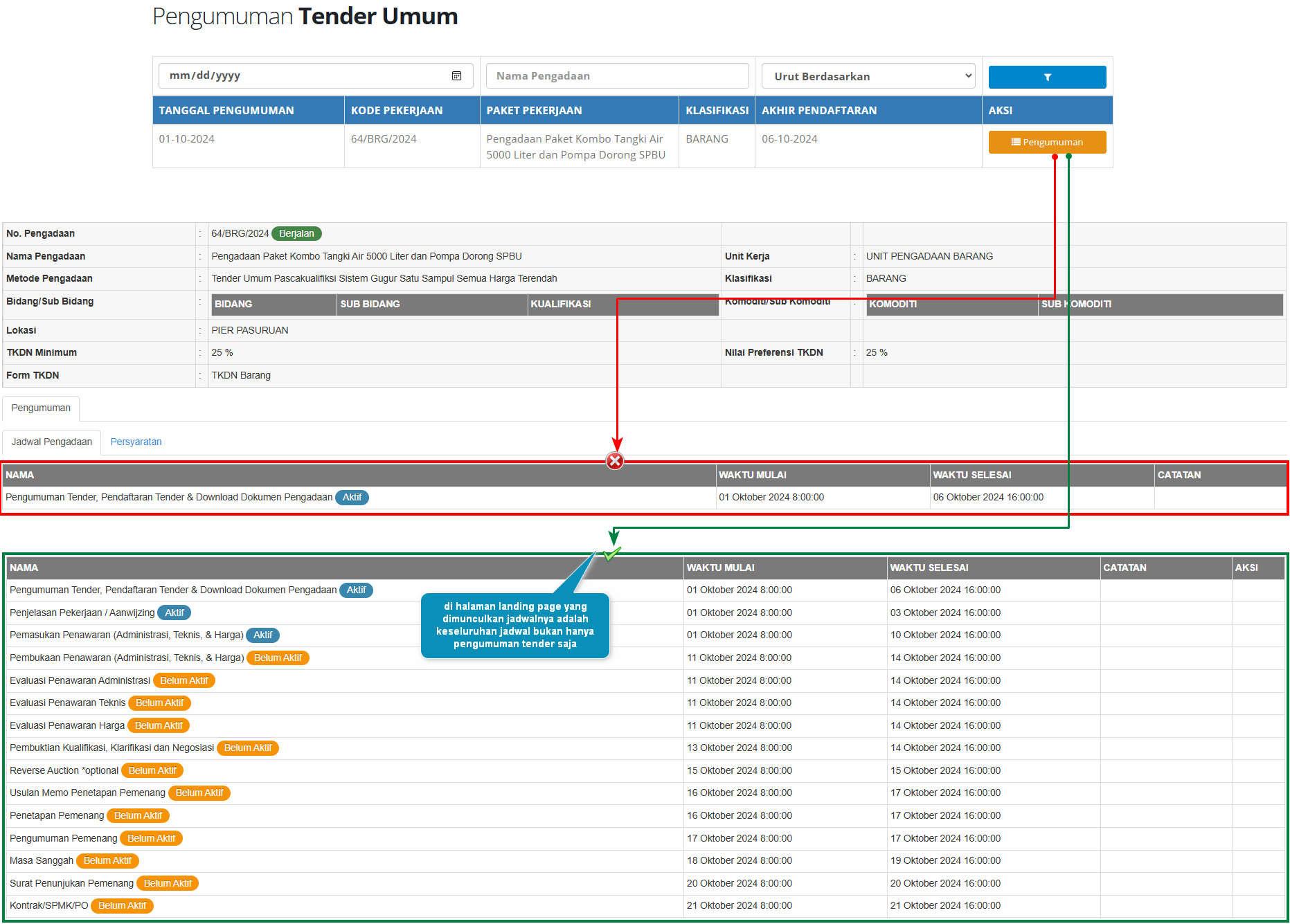Click the green Berjalan status badge
This screenshot has height=924, width=1290.
tap(296, 233)
